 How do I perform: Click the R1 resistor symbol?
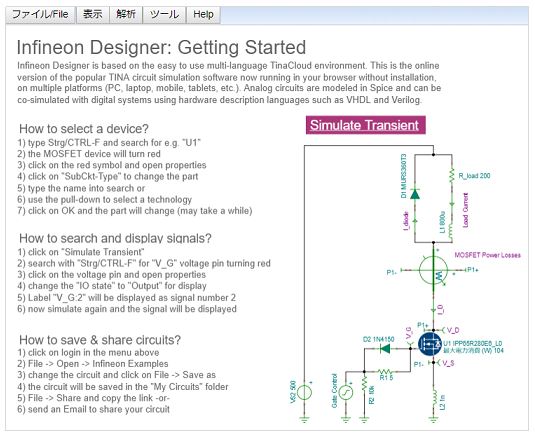[x=385, y=371]
